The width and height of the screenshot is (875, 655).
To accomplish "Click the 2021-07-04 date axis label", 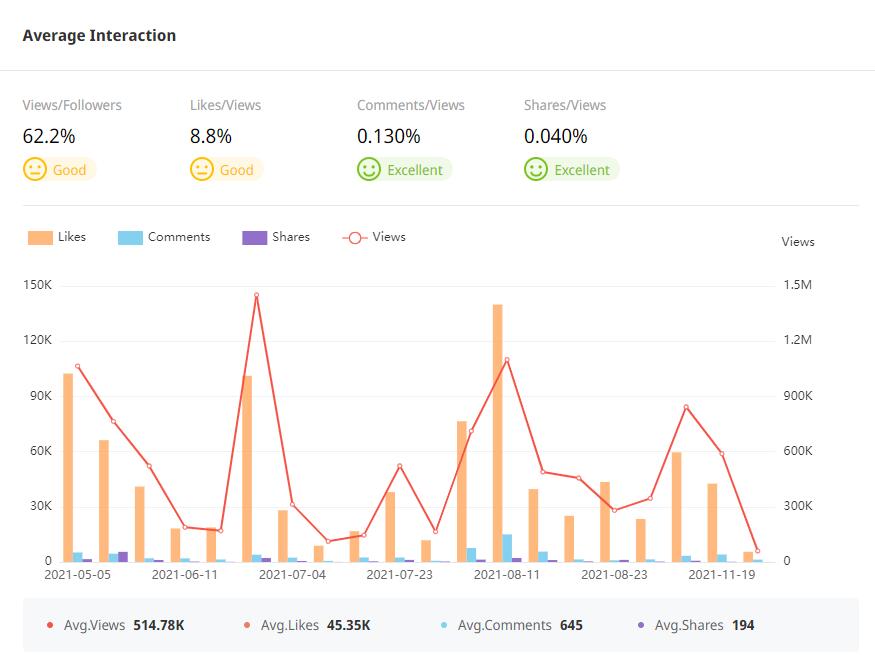I will (x=292, y=575).
